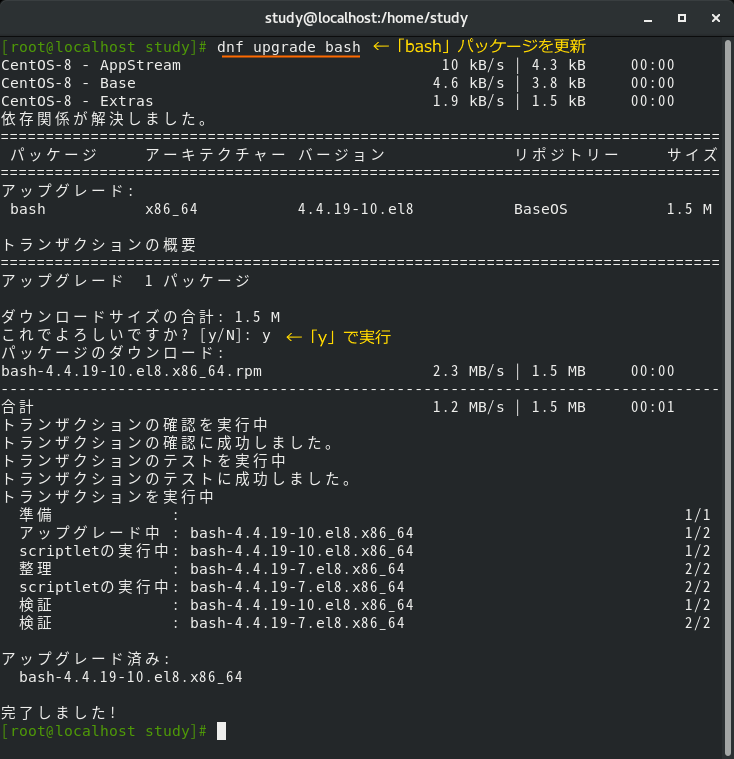Click the bash-4.4.19-10.el8.x86_64.rpm file name

131,371
